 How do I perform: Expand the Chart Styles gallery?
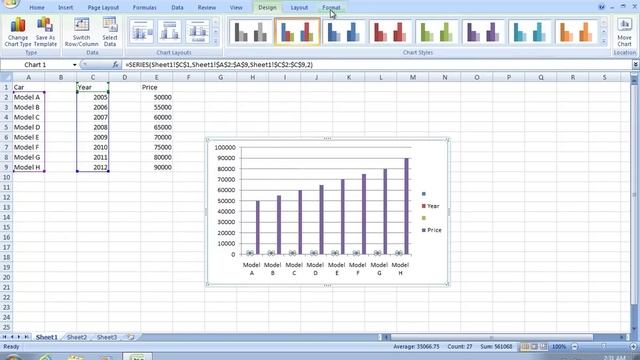click(604, 41)
